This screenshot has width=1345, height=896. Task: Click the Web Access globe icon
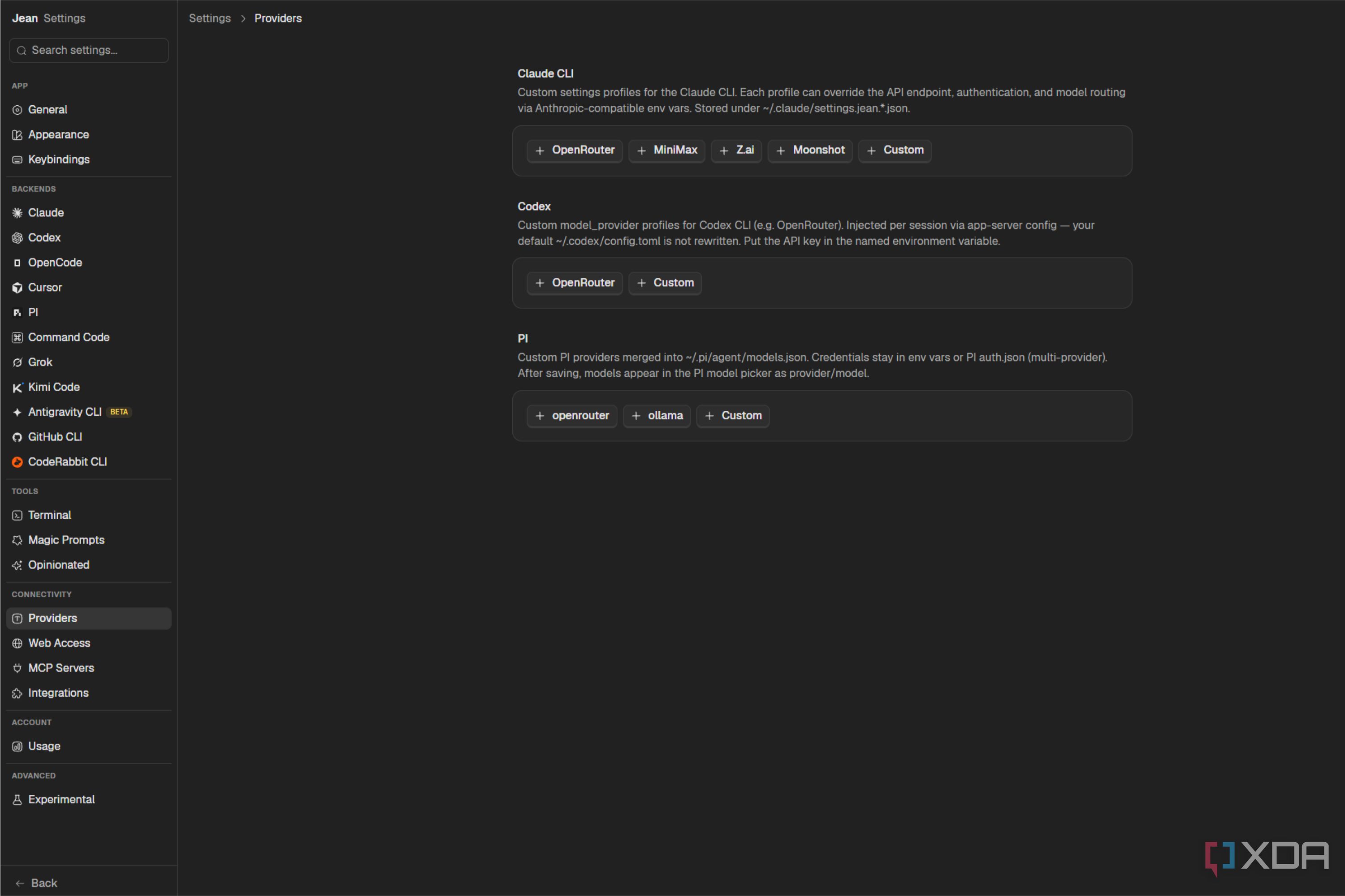point(17,643)
